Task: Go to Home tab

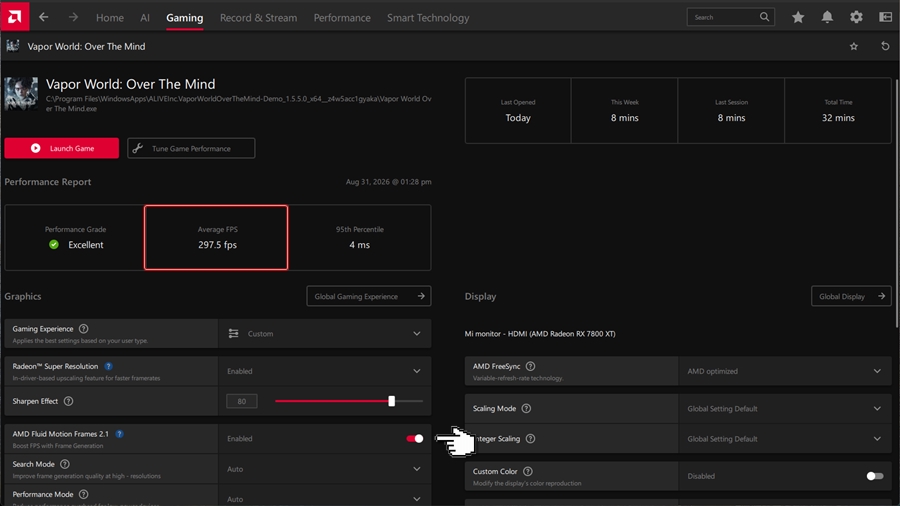Action: pos(110,18)
